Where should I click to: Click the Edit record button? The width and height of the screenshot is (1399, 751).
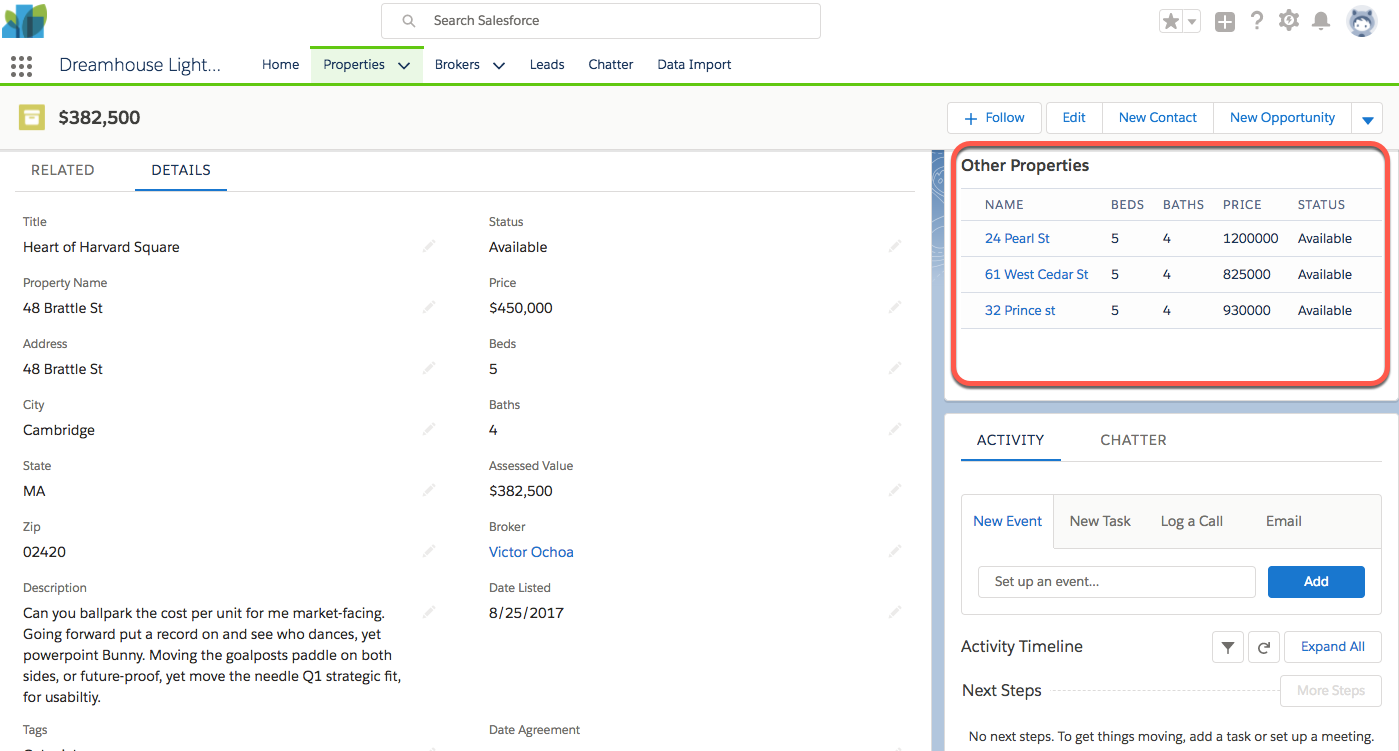tap(1074, 118)
